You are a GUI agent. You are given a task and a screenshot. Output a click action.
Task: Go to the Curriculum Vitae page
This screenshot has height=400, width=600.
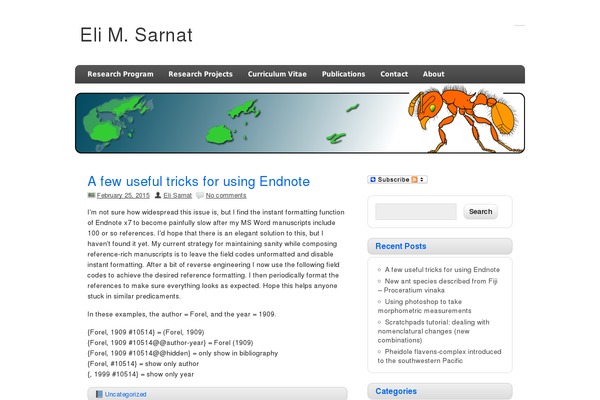277,74
